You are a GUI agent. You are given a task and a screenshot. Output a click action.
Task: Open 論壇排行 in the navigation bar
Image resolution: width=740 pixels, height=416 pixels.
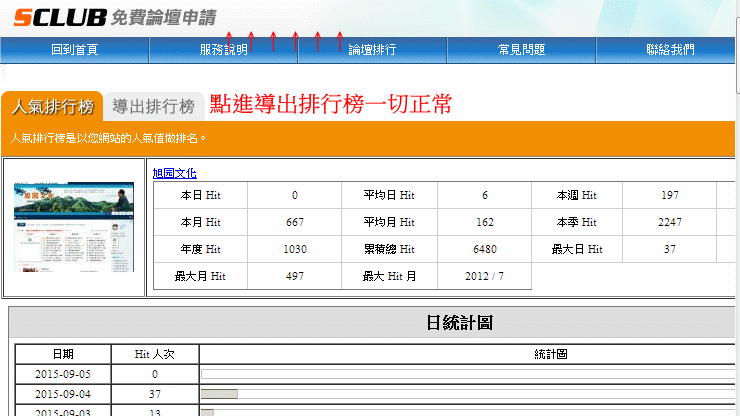[x=372, y=50]
